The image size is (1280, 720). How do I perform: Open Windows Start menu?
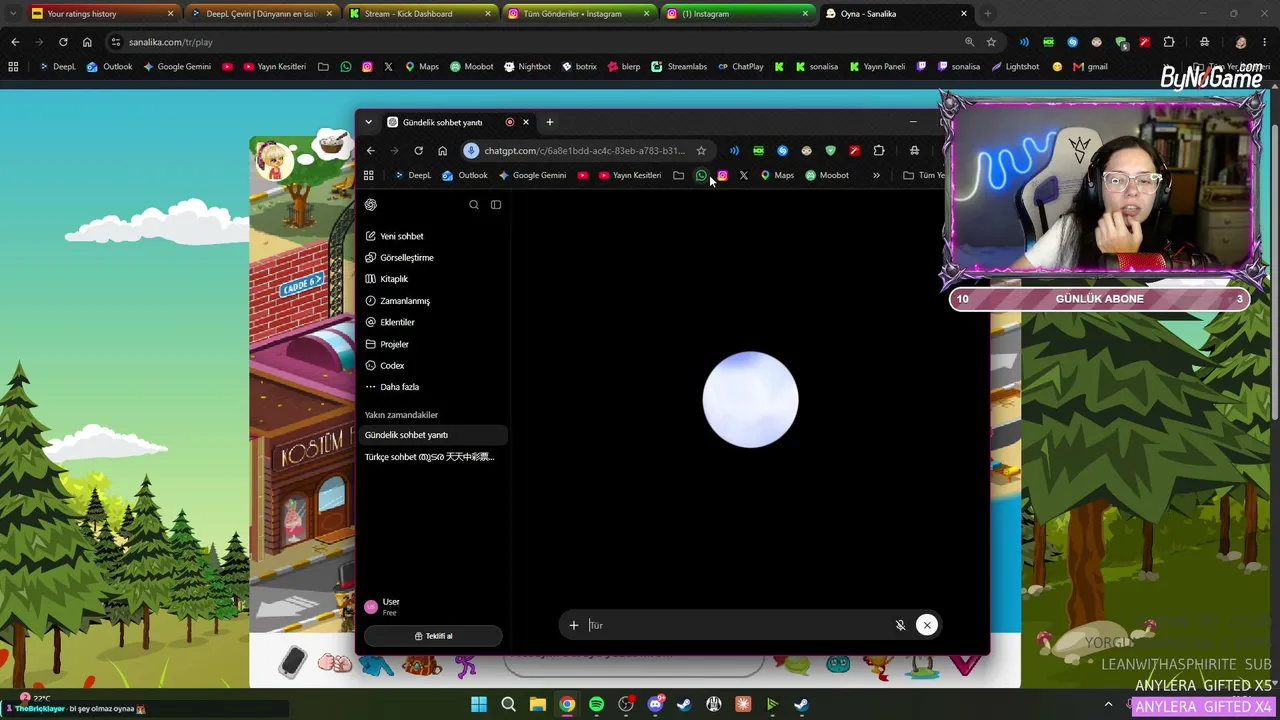(479, 704)
